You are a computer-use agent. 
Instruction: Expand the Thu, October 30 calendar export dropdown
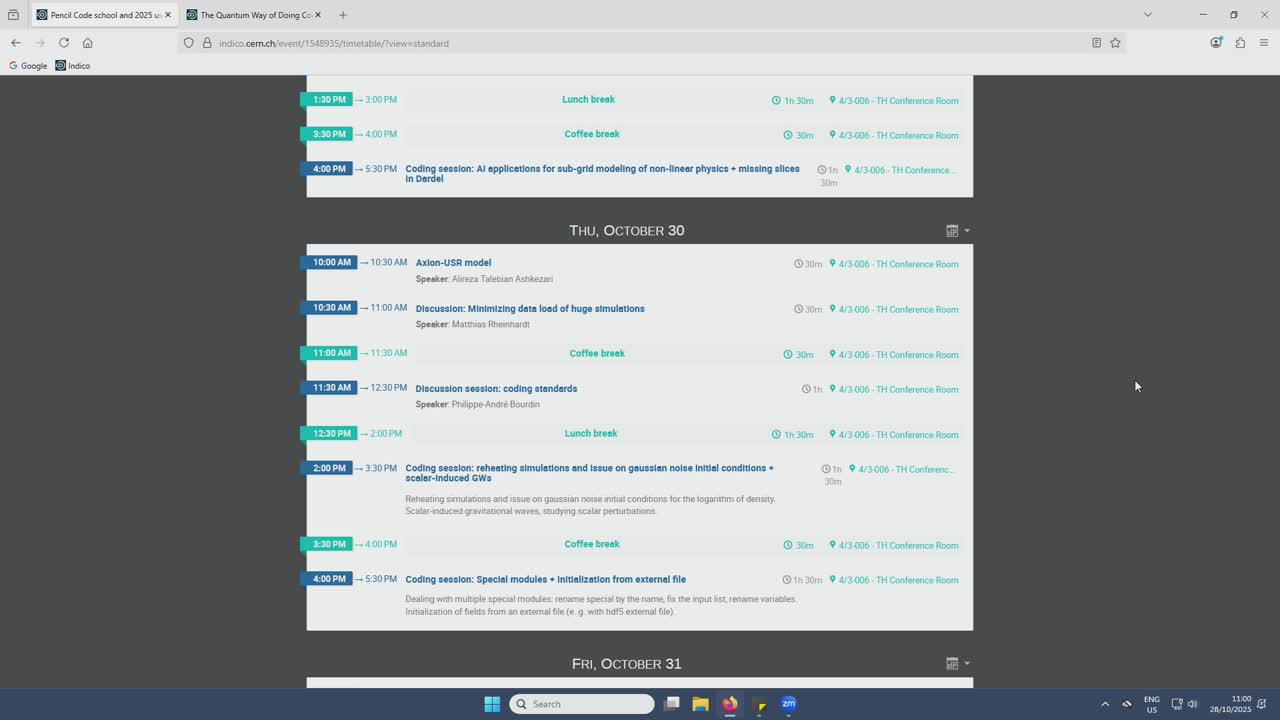tap(957, 231)
